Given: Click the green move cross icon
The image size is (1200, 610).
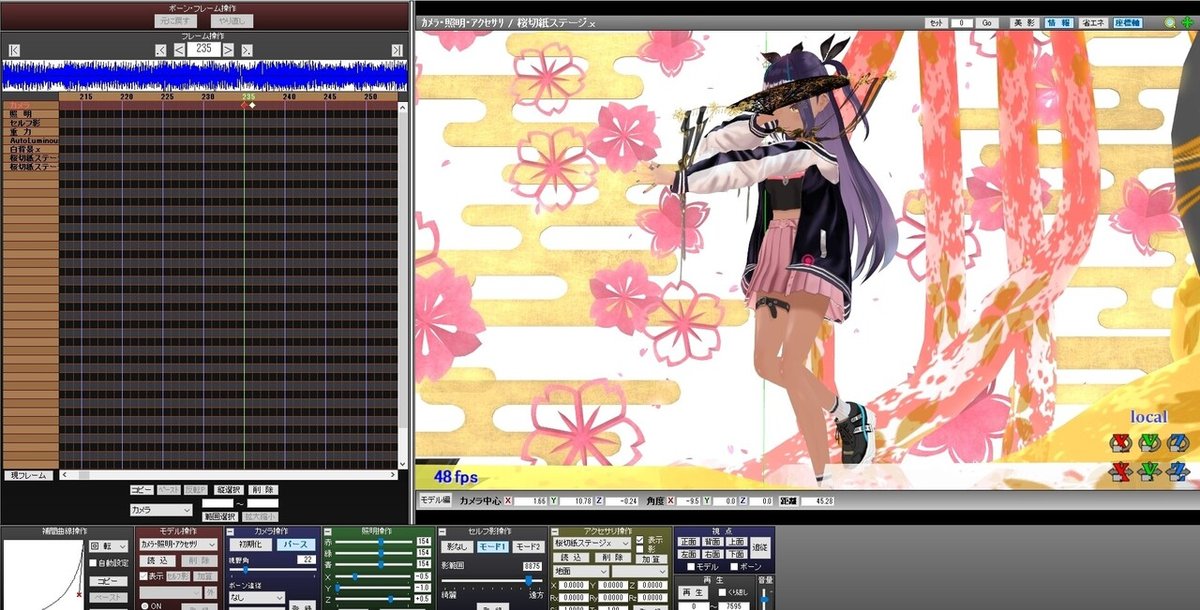Looking at the screenshot, I should pyautogui.click(x=1187, y=23).
